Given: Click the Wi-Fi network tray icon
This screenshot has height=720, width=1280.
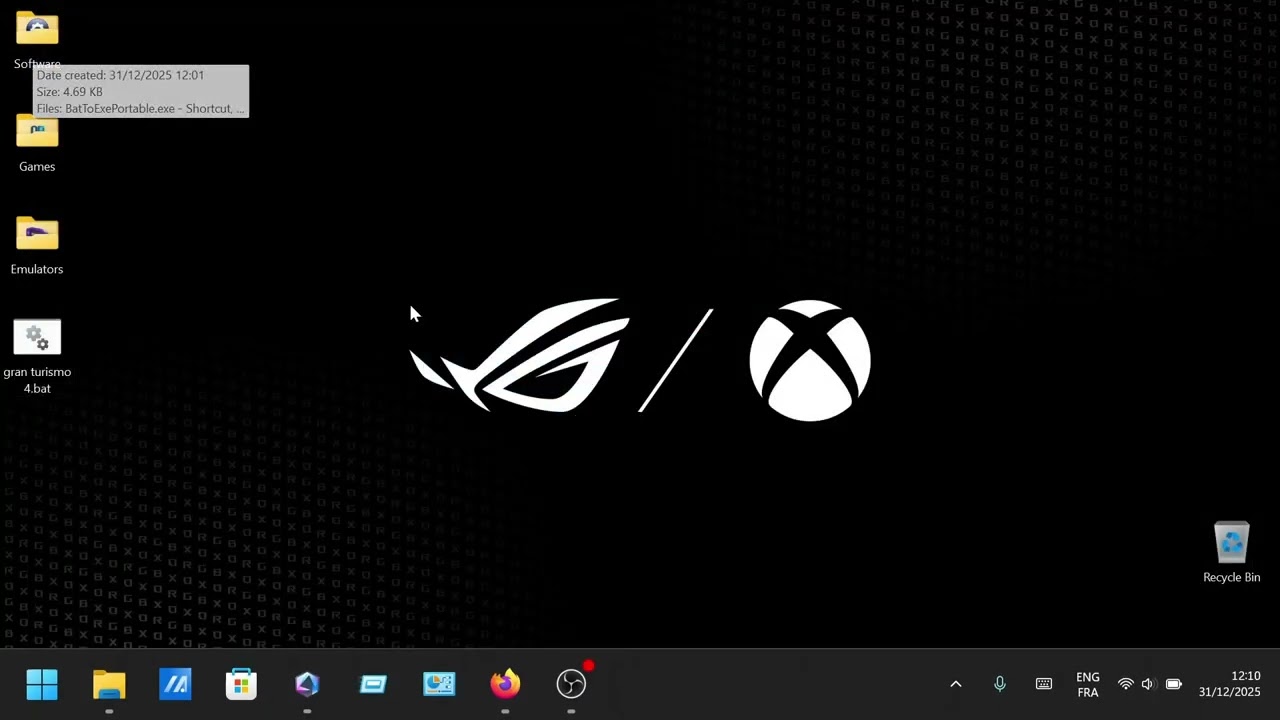Looking at the screenshot, I should (1125, 685).
